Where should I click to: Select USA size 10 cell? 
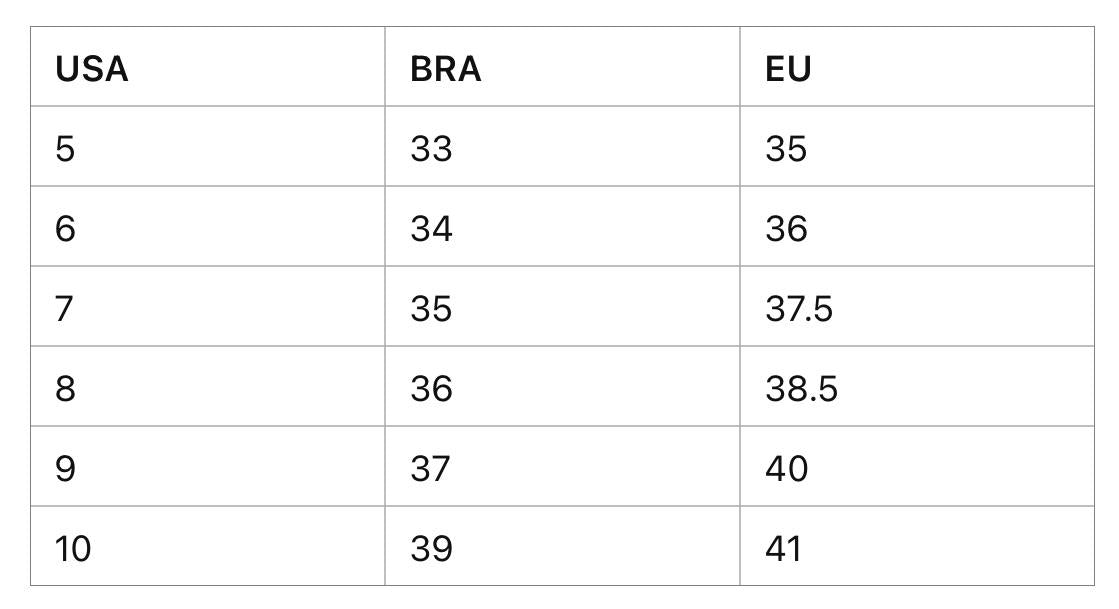[73, 548]
